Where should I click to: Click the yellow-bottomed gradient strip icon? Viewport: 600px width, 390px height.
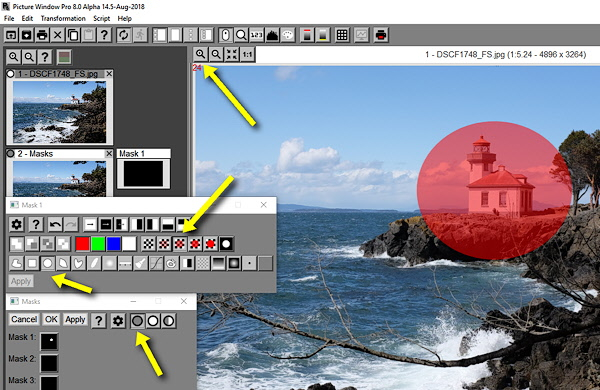coord(323,35)
